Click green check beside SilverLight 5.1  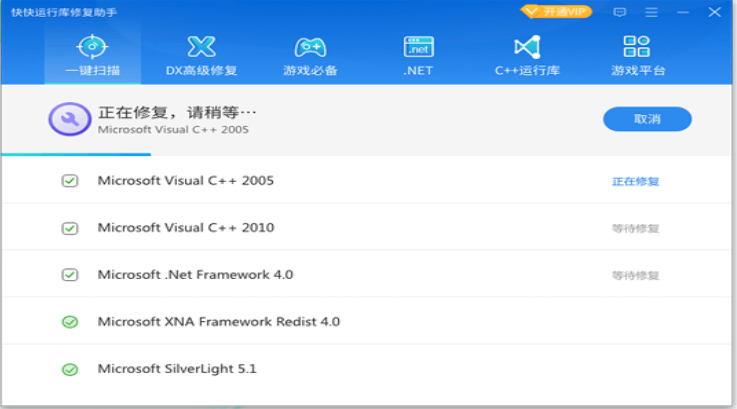pyautogui.click(x=70, y=370)
